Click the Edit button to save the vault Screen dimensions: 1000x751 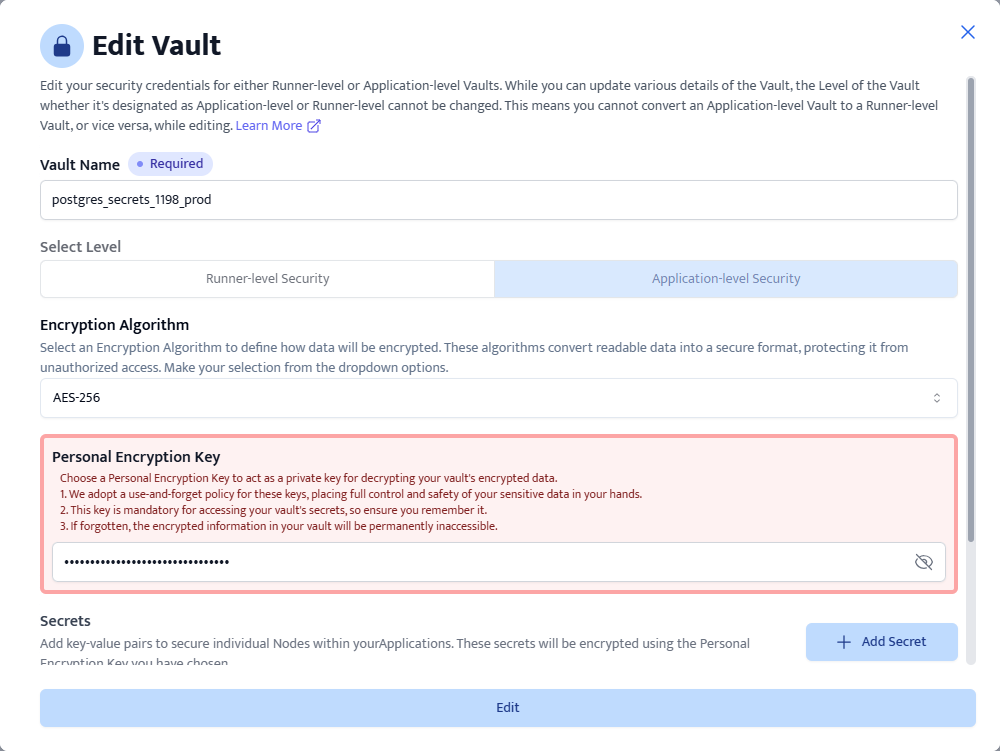click(507, 708)
